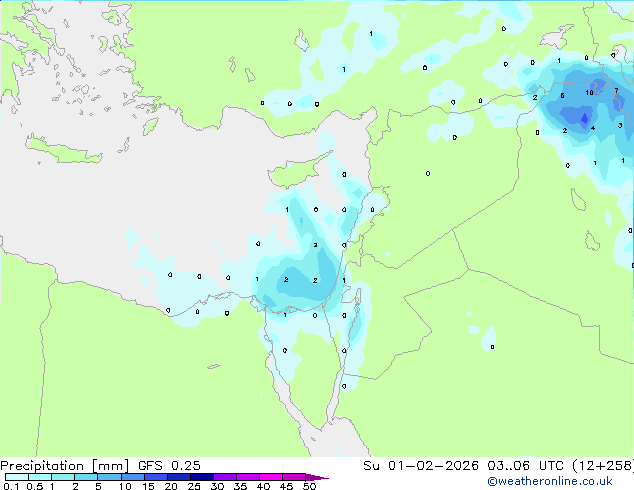
Task: Select the 40–45 magenta legend swatch
Action: (x=271, y=477)
